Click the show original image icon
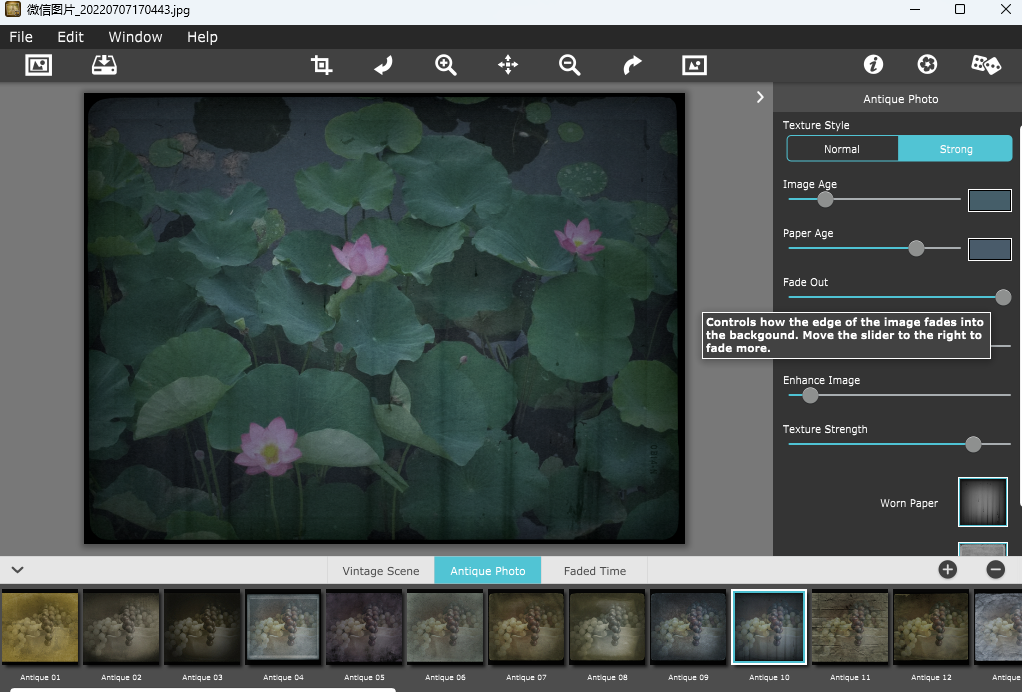 coord(694,65)
